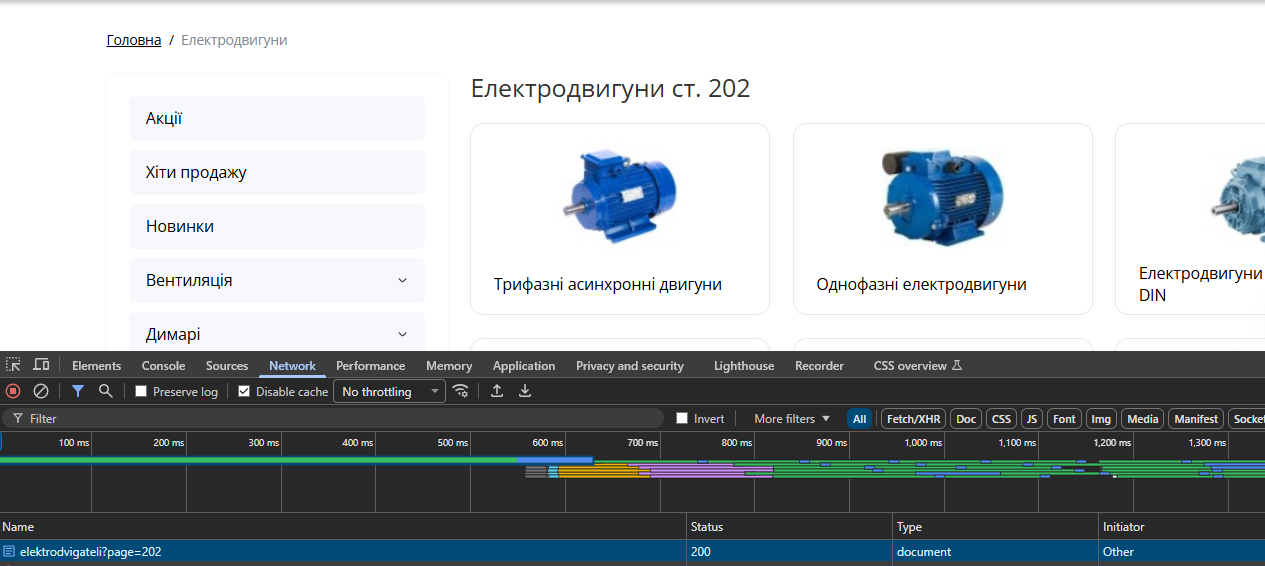Image resolution: width=1265 pixels, height=566 pixels.
Task: Open the Memory tab
Action: coord(449,366)
